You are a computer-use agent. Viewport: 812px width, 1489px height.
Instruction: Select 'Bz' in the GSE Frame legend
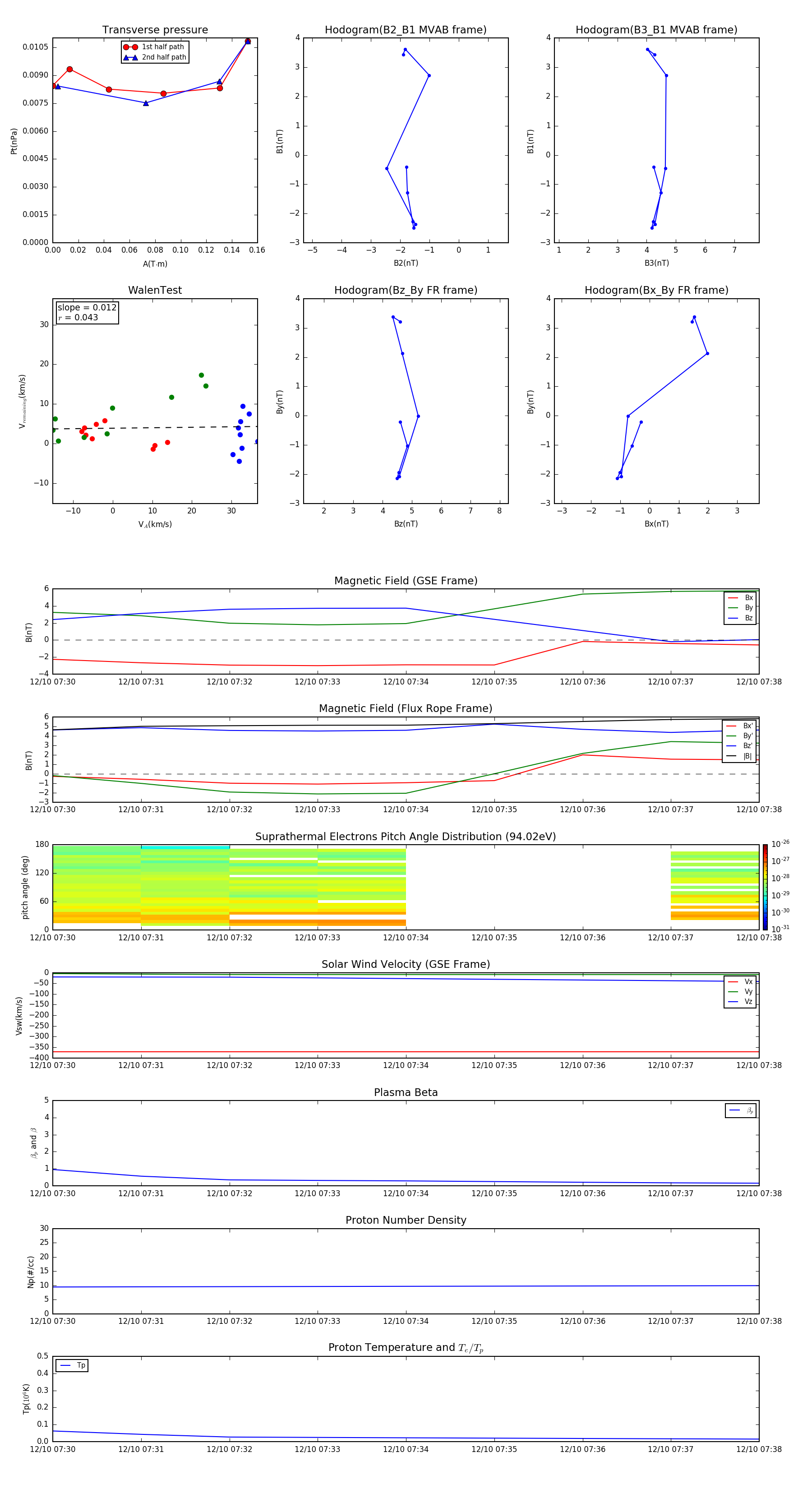740,618
